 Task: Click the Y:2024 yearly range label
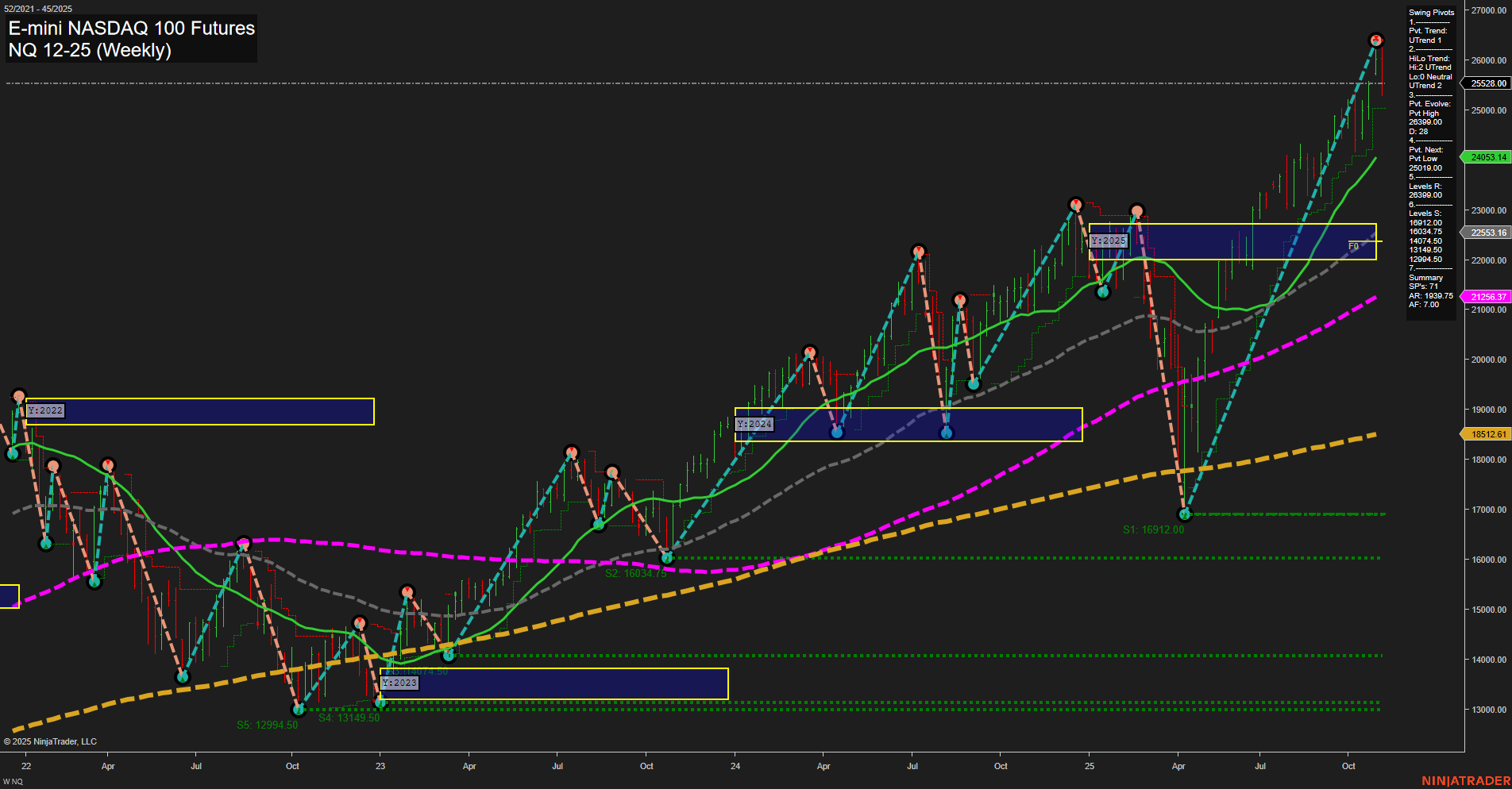click(754, 424)
